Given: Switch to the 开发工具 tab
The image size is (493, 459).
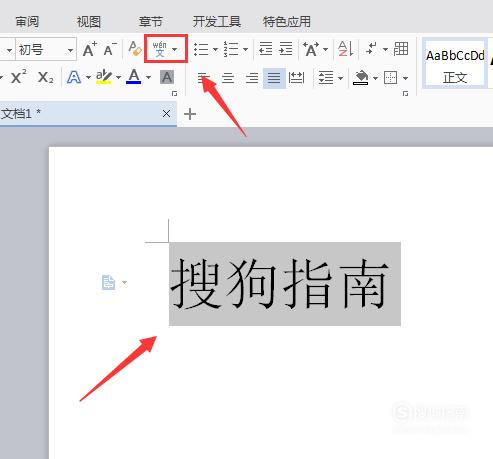Looking at the screenshot, I should (x=217, y=22).
